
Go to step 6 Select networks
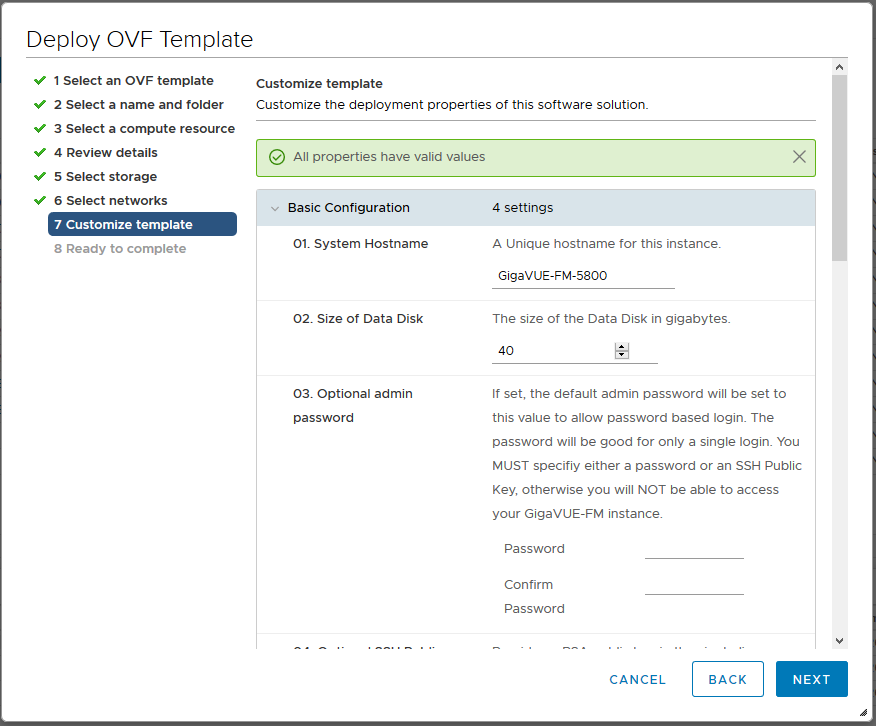(x=111, y=201)
